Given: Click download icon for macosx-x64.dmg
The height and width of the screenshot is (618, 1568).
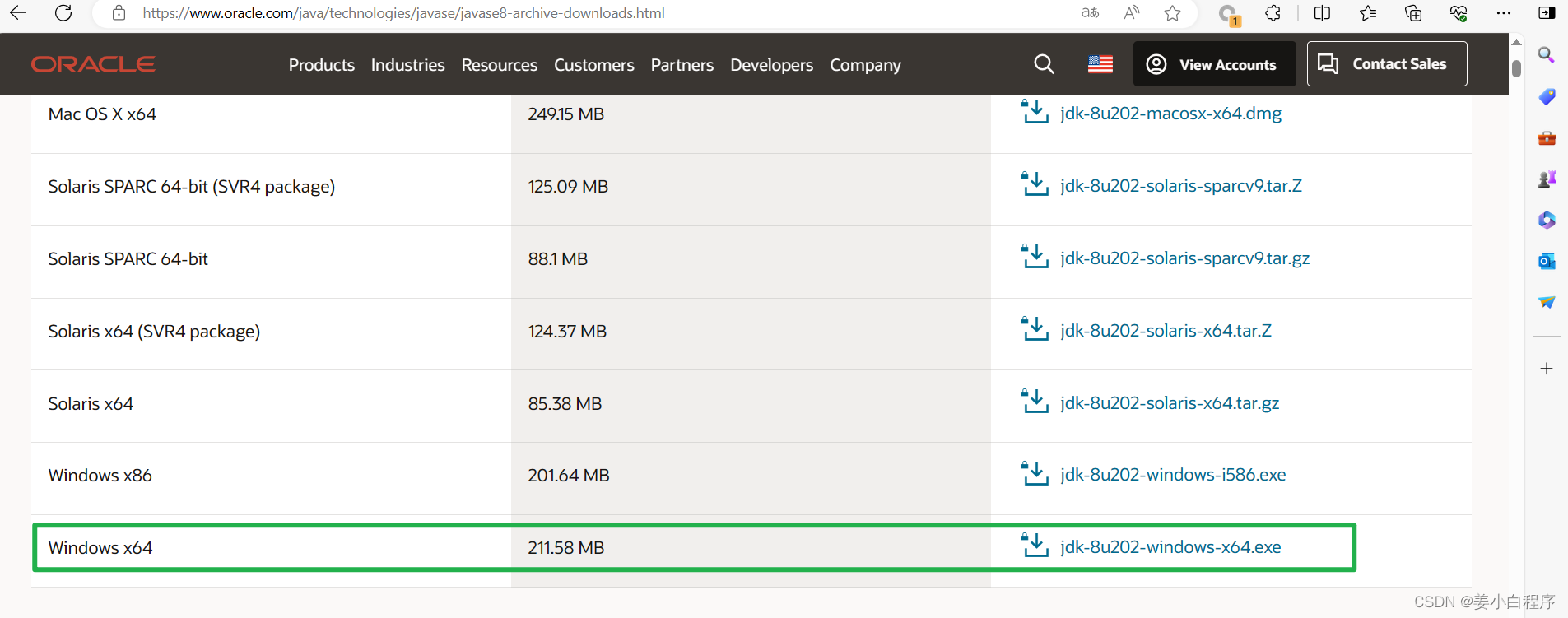Looking at the screenshot, I should [x=1035, y=112].
